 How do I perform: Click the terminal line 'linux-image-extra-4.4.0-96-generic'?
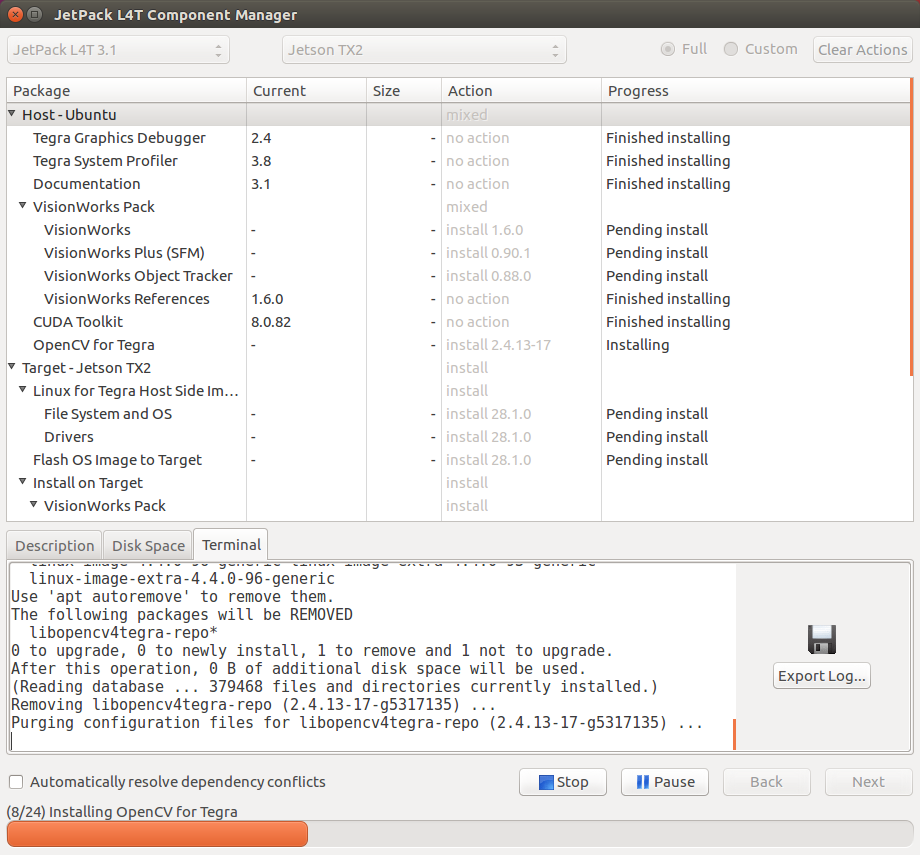click(182, 579)
